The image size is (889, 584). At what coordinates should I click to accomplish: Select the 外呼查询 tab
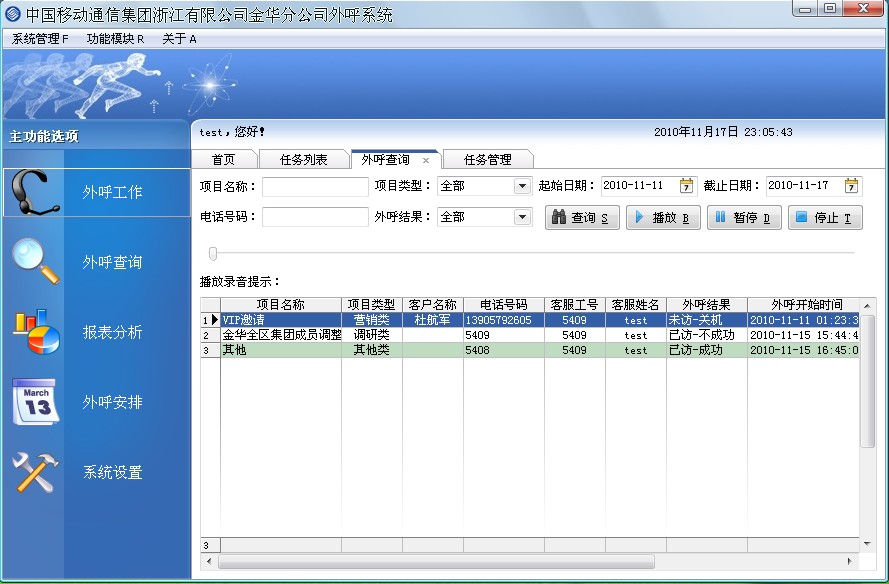click(386, 160)
